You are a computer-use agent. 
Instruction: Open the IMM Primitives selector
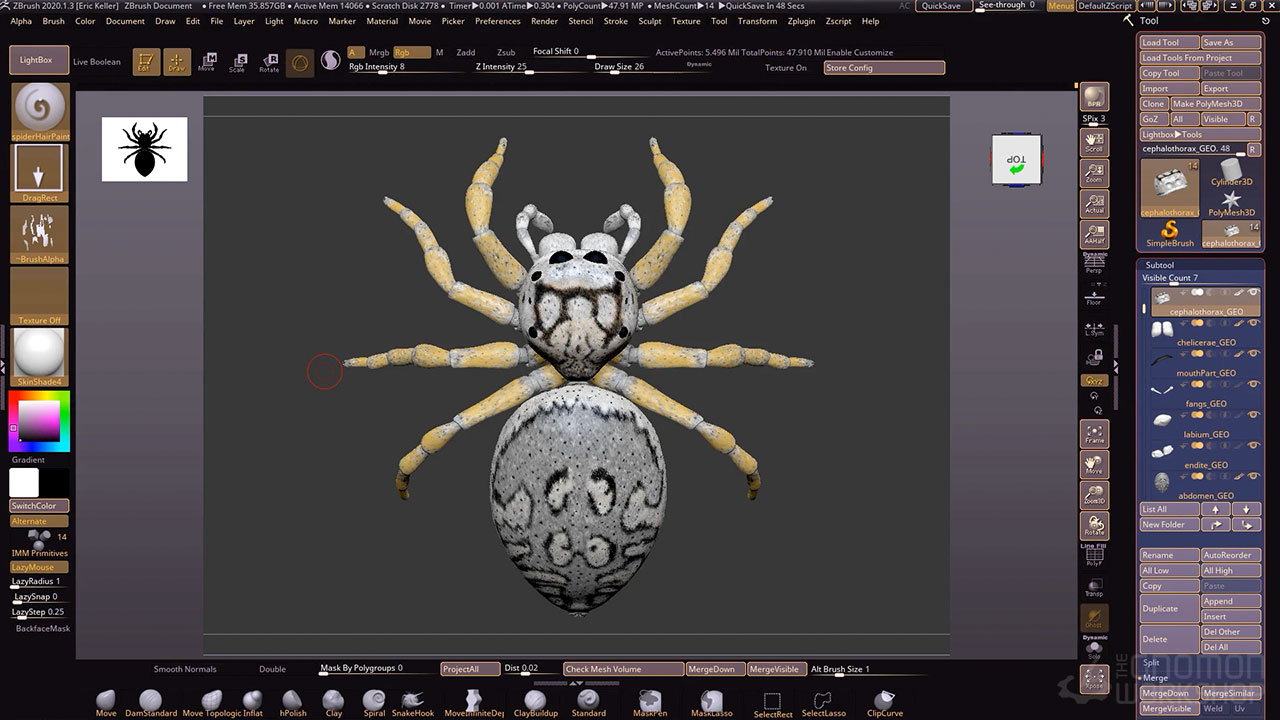40,543
